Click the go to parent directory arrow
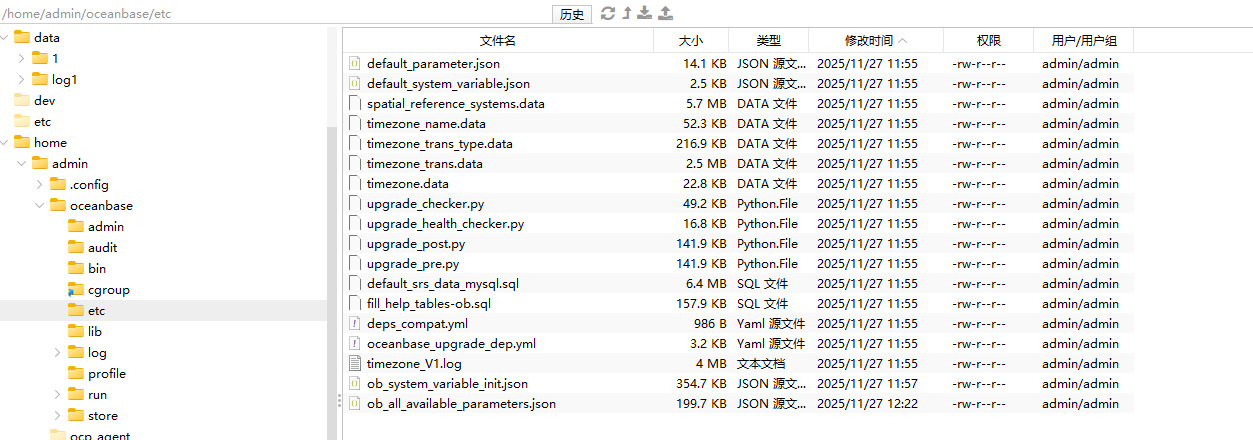The image size is (1253, 440). click(x=627, y=13)
